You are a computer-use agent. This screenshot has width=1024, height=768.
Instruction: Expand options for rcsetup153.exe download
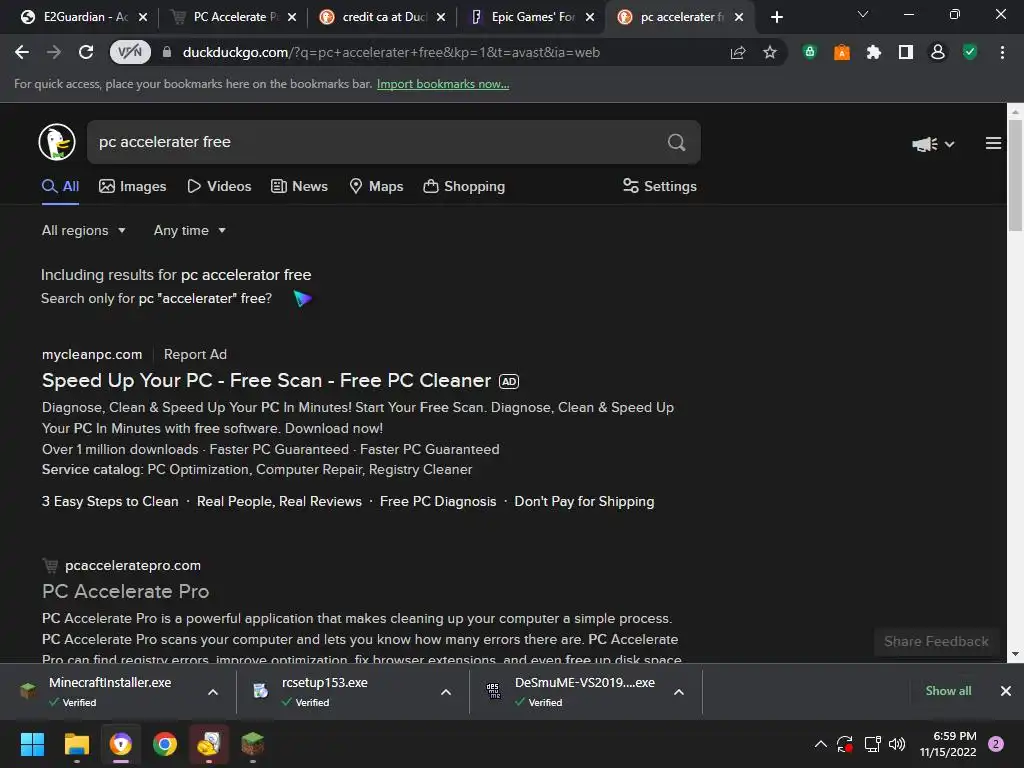point(446,692)
